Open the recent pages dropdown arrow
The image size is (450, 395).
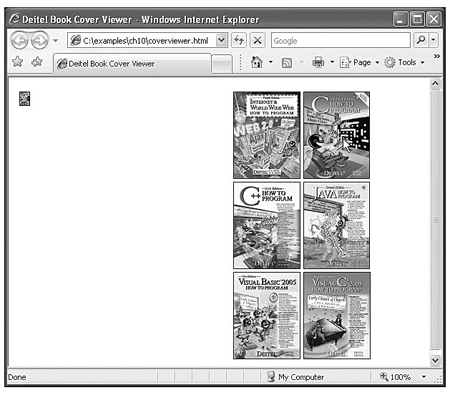click(x=55, y=41)
